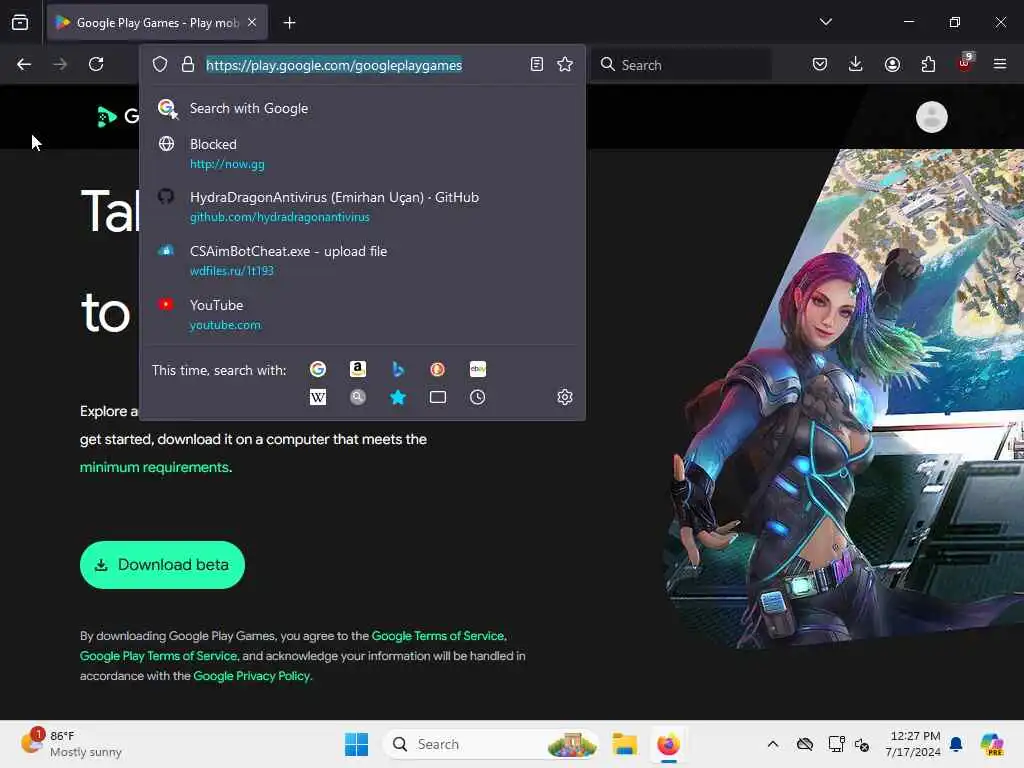This screenshot has width=1024, height=768.
Task: Open the notifications bell icon
Action: pos(956,744)
